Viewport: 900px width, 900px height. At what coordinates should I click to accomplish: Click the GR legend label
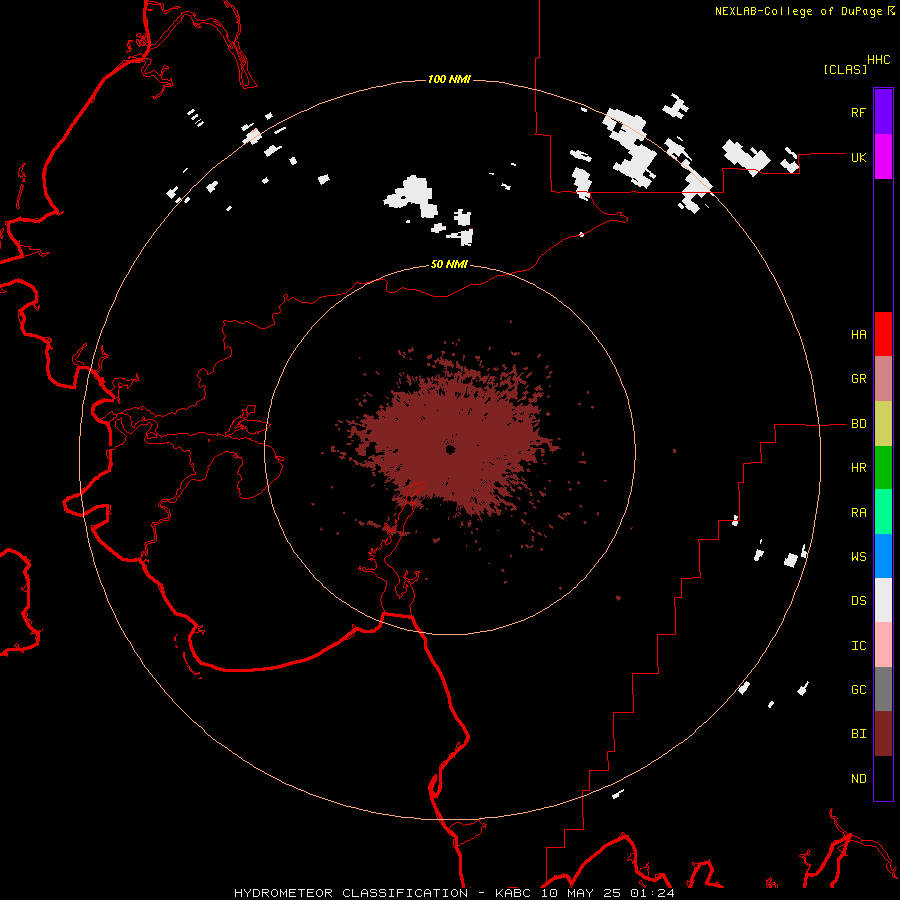858,379
